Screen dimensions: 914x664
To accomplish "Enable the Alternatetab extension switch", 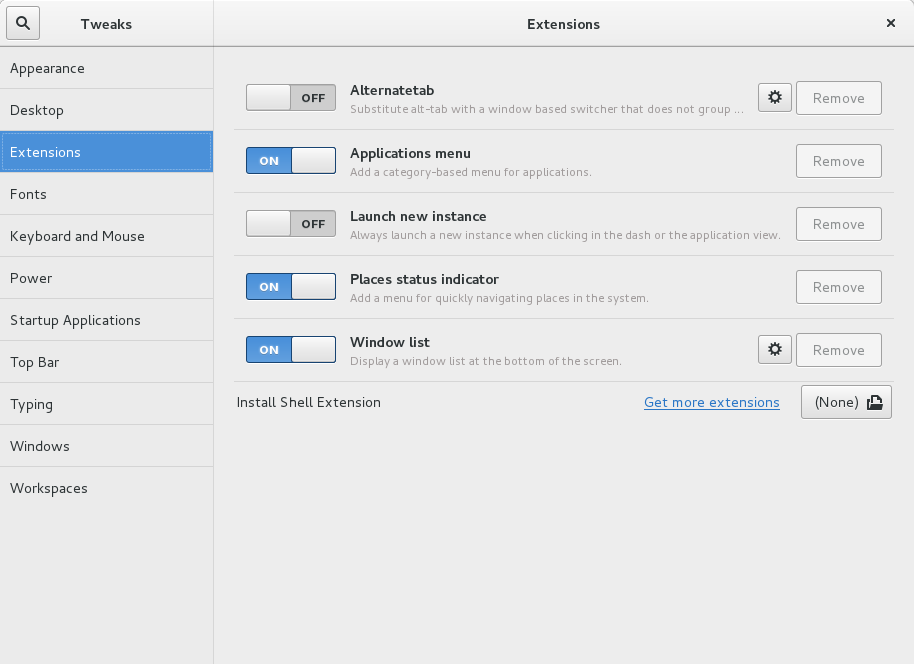I will click(291, 97).
